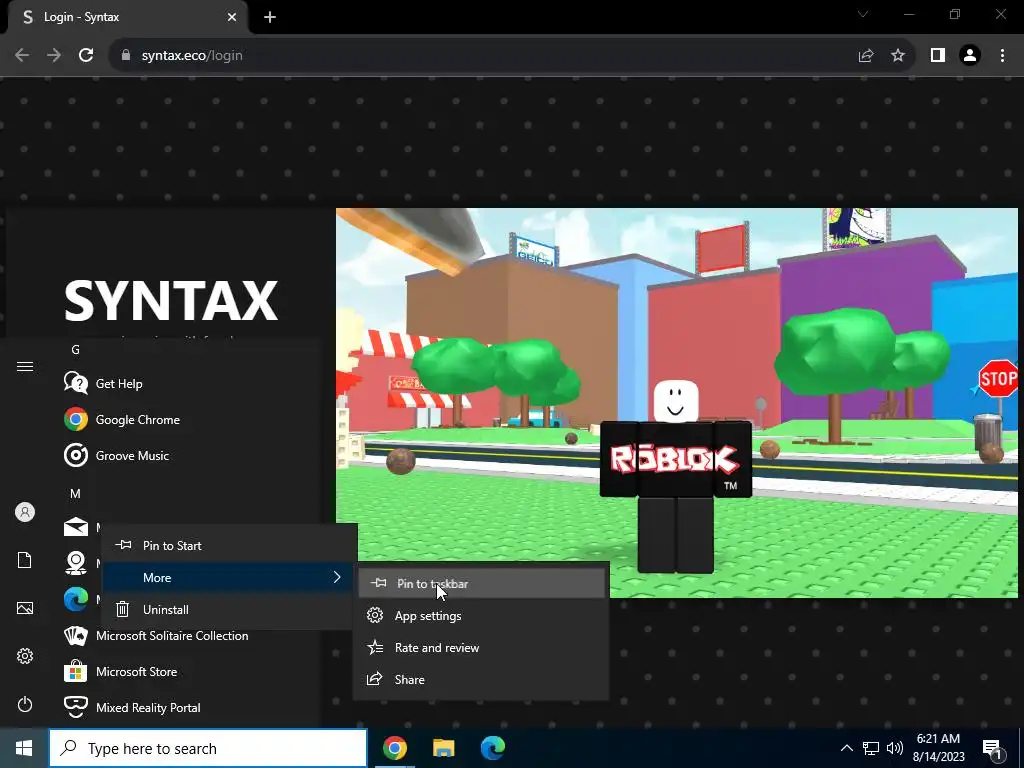Click the network tray icon
This screenshot has height=768, width=1024.
tap(871, 748)
